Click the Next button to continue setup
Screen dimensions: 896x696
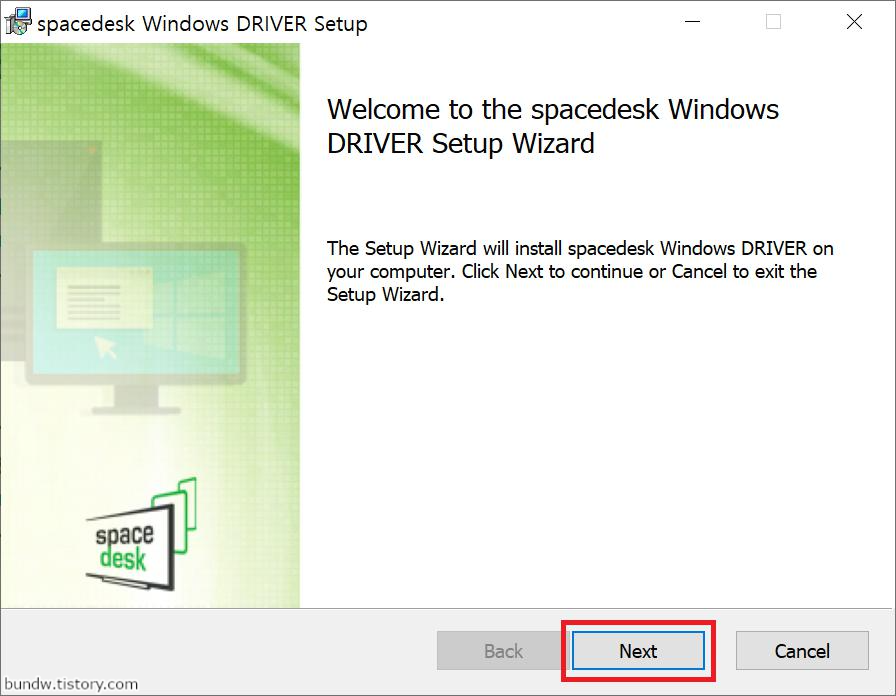click(638, 650)
